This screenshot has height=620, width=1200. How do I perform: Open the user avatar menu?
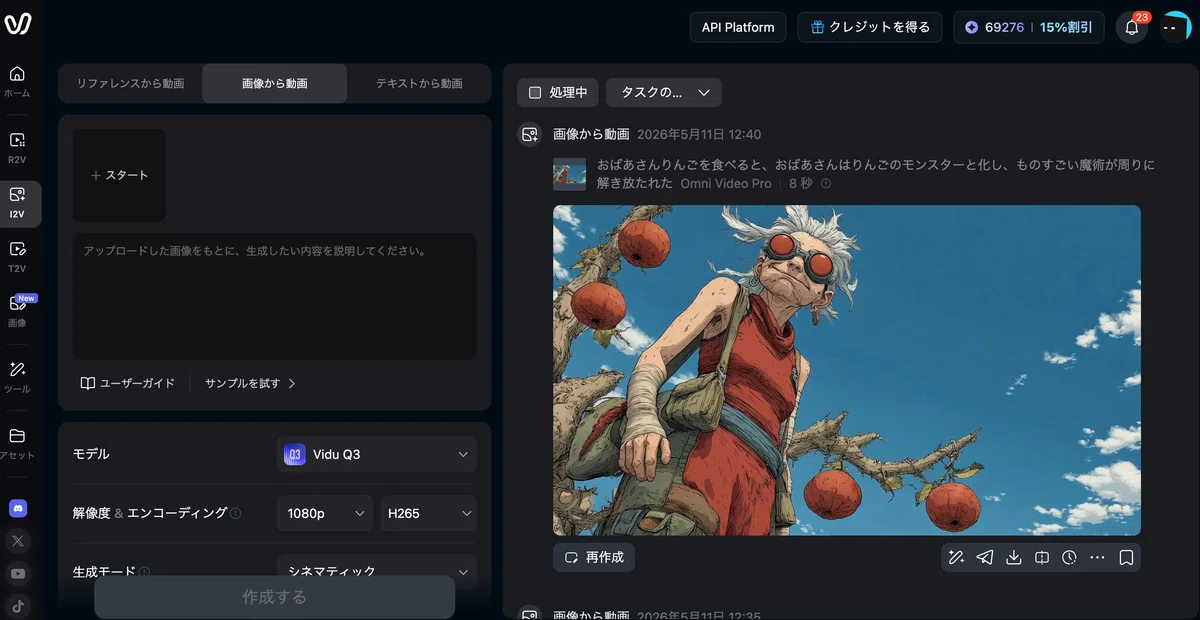click(x=1175, y=27)
